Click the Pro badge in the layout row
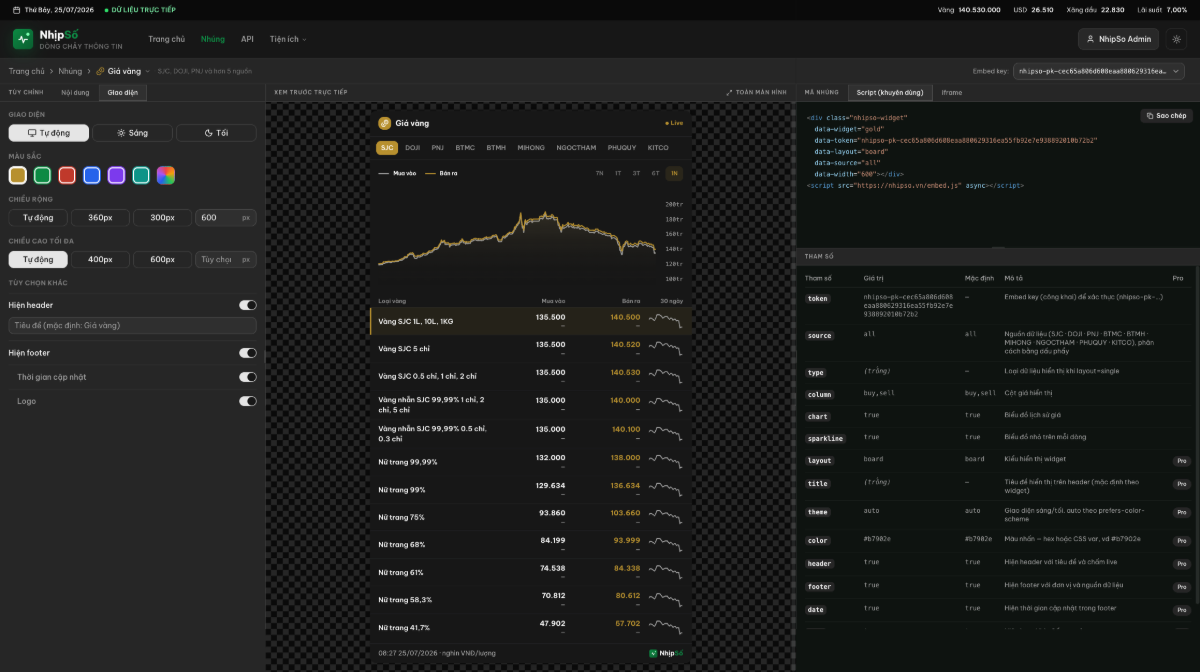1200x672 pixels. (1181, 461)
